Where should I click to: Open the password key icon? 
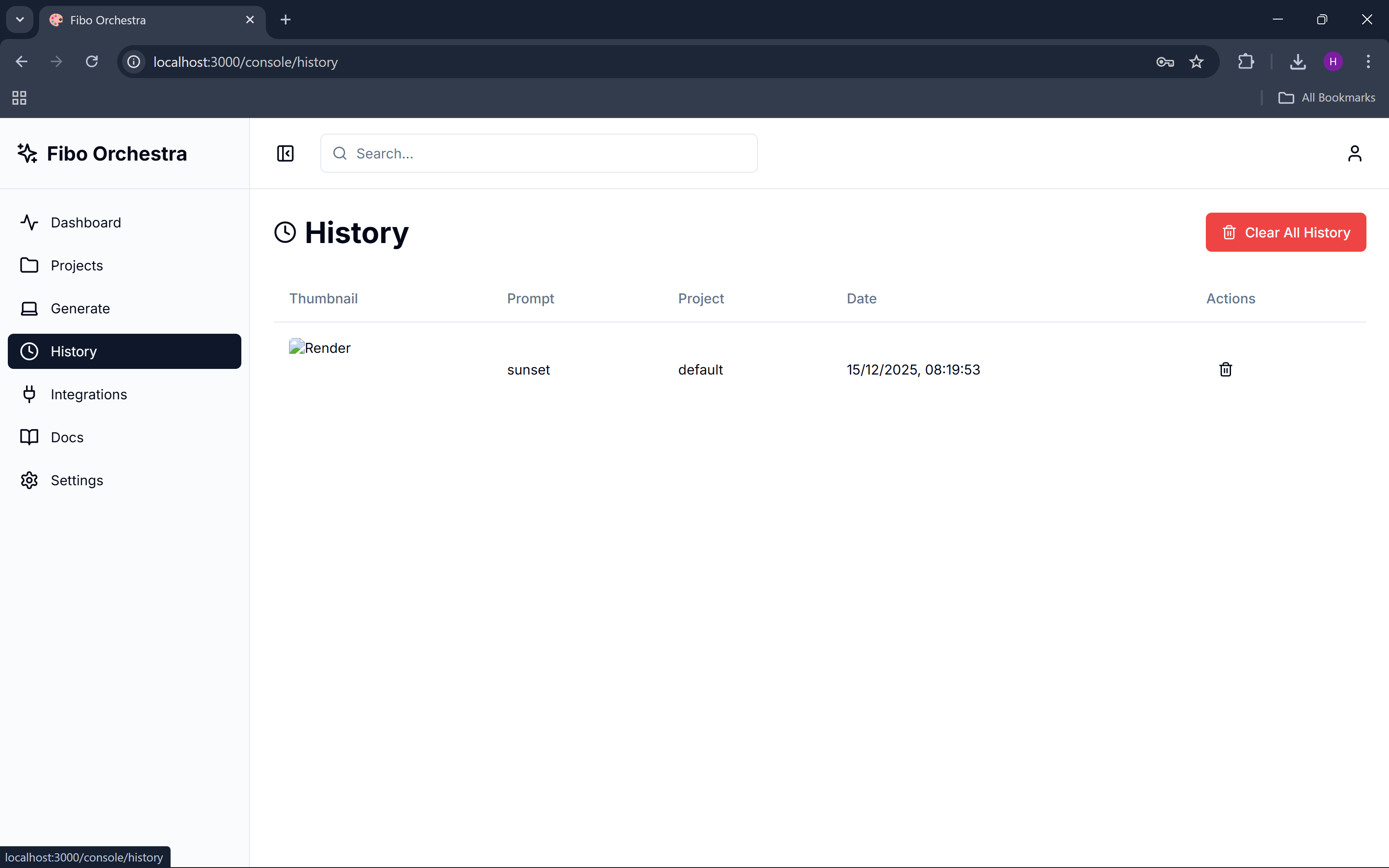tap(1164, 62)
